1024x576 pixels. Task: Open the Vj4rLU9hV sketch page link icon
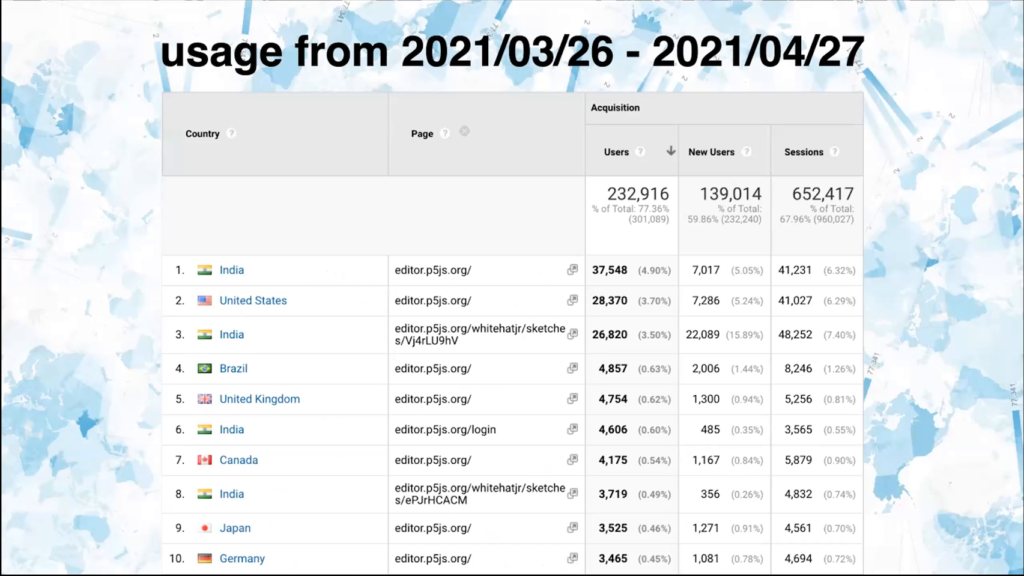point(572,334)
